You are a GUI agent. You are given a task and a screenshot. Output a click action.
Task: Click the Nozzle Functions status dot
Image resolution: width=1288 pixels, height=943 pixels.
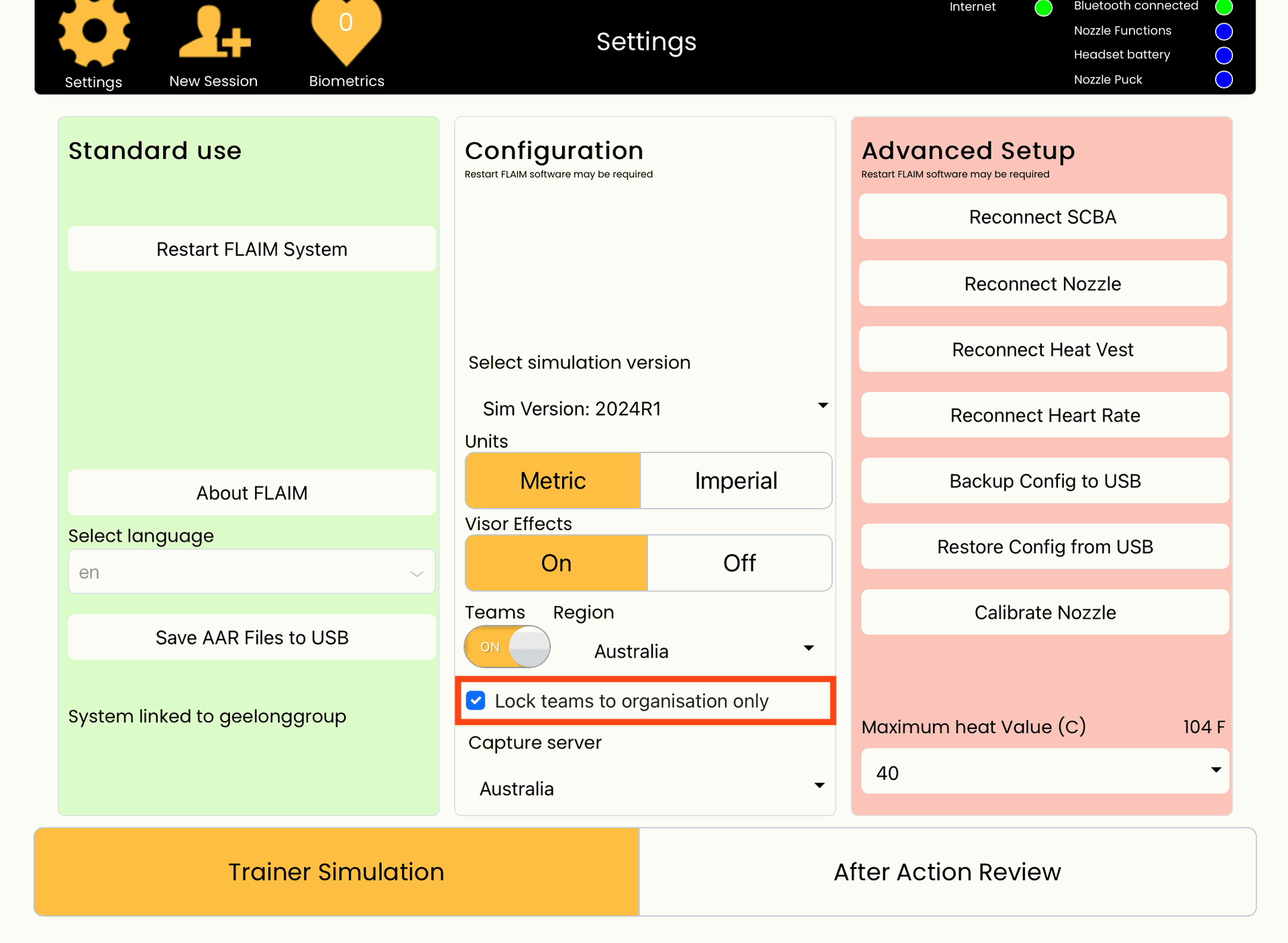(1224, 31)
